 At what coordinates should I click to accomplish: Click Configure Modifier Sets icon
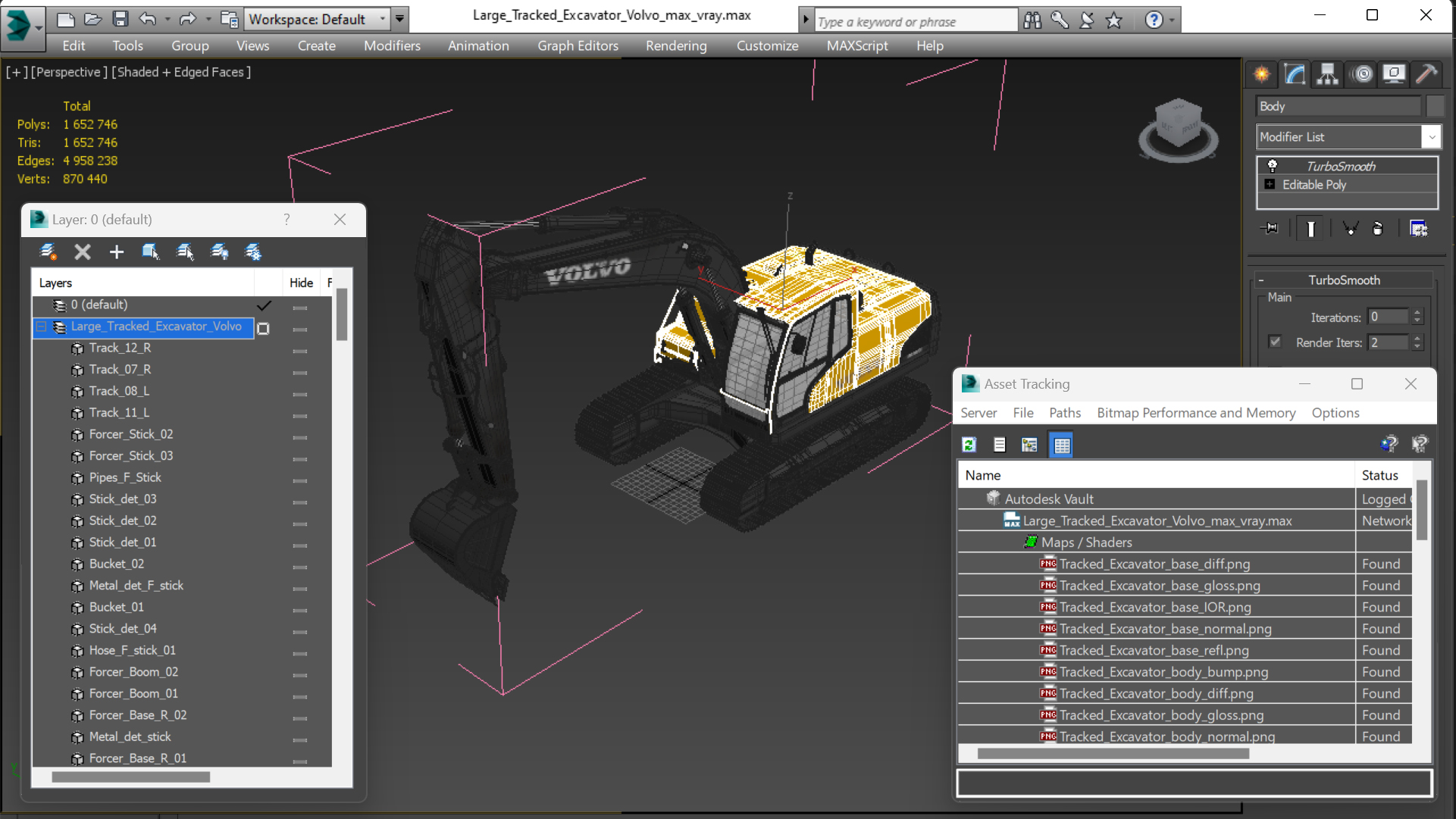(x=1418, y=228)
